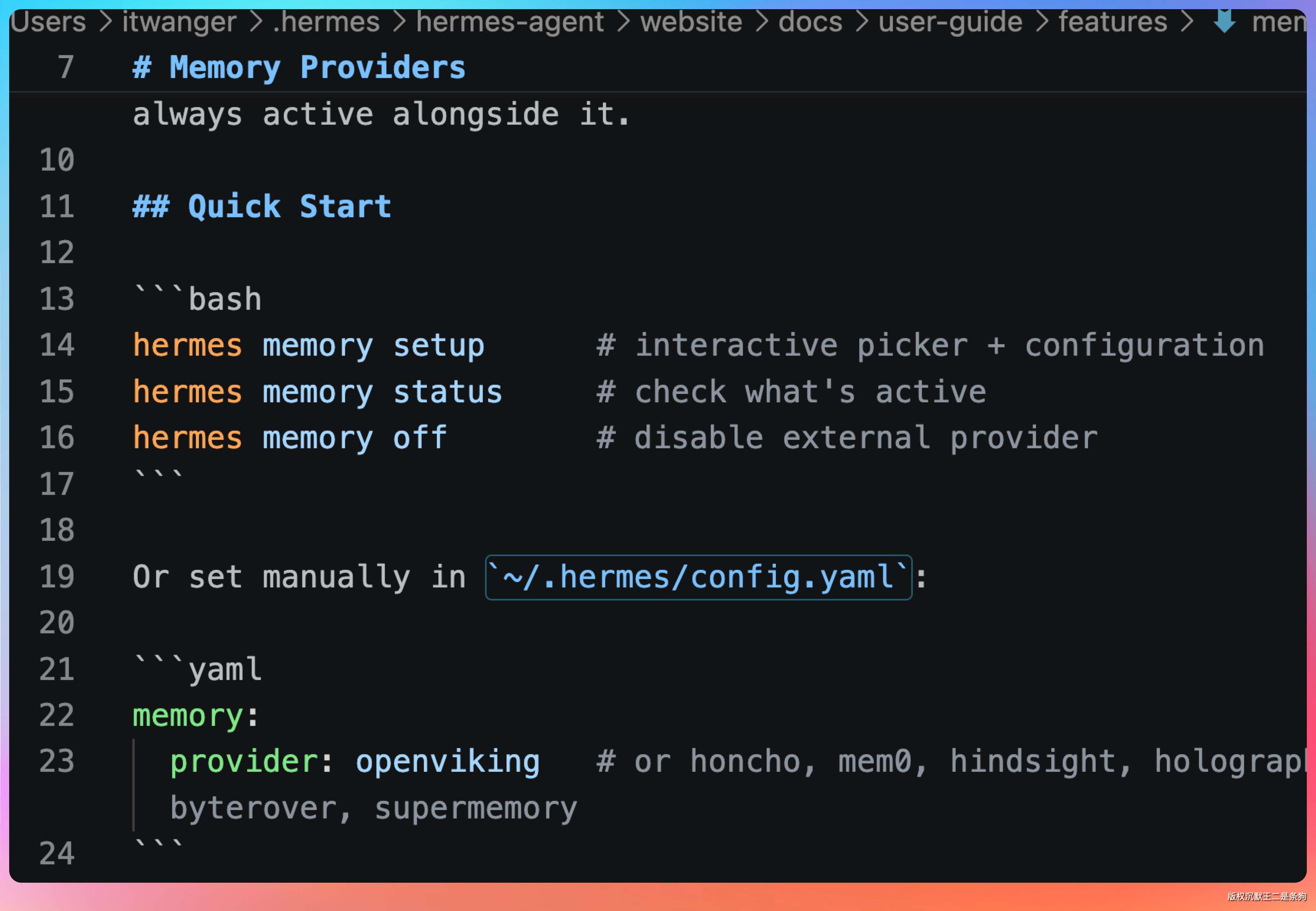Open the Users breadcrumb segment
This screenshot has height=911, width=1316.
48,22
